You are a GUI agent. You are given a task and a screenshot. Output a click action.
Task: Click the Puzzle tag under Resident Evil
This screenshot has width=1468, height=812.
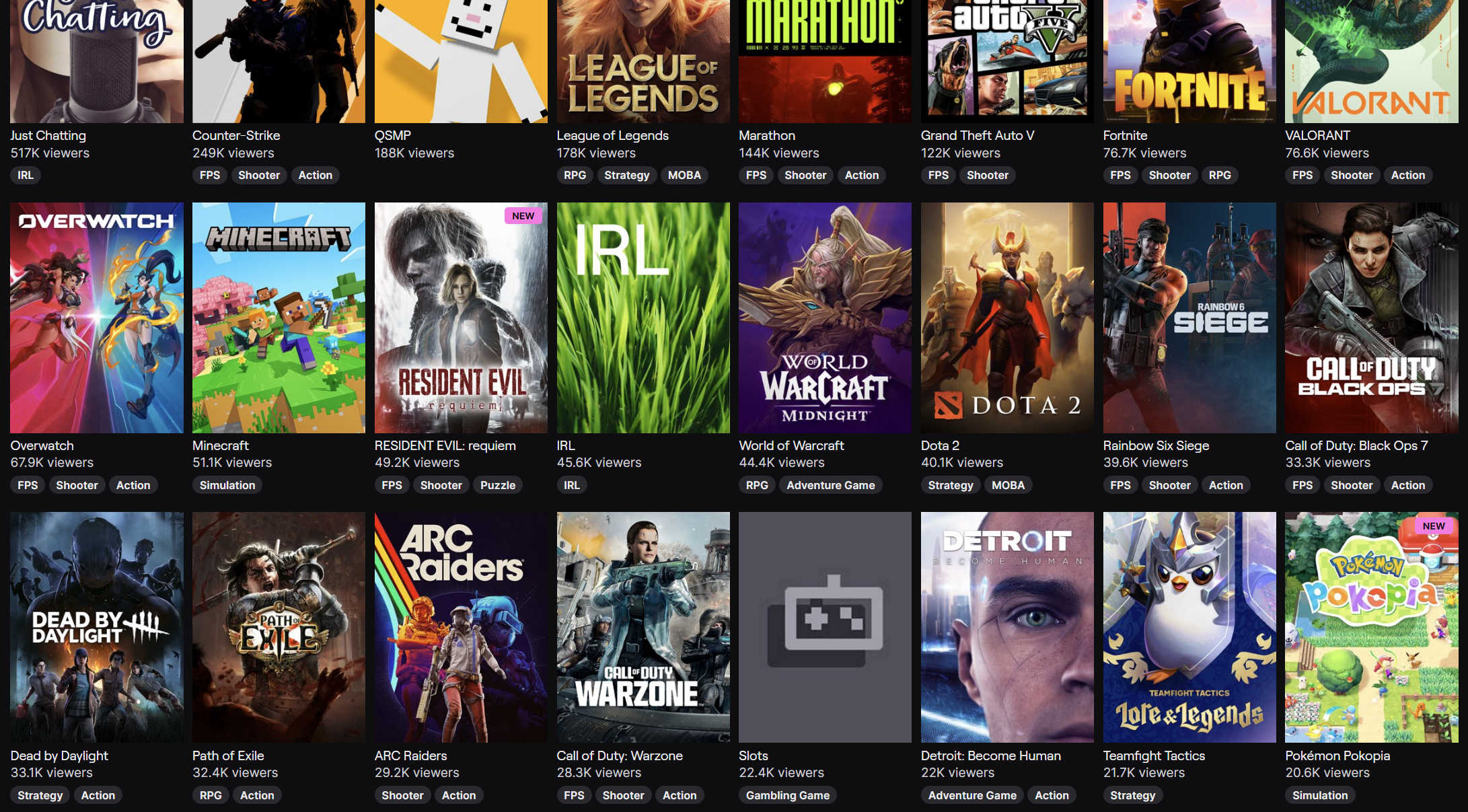[x=497, y=485]
